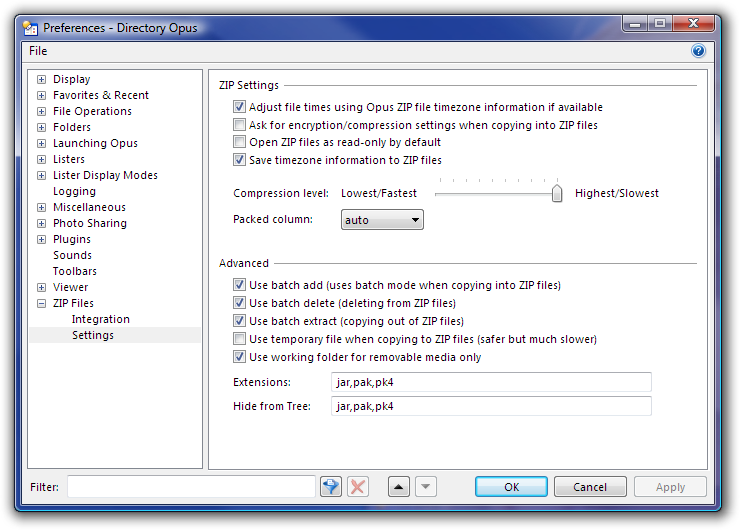Select Integration under ZIP Files

click(x=100, y=320)
